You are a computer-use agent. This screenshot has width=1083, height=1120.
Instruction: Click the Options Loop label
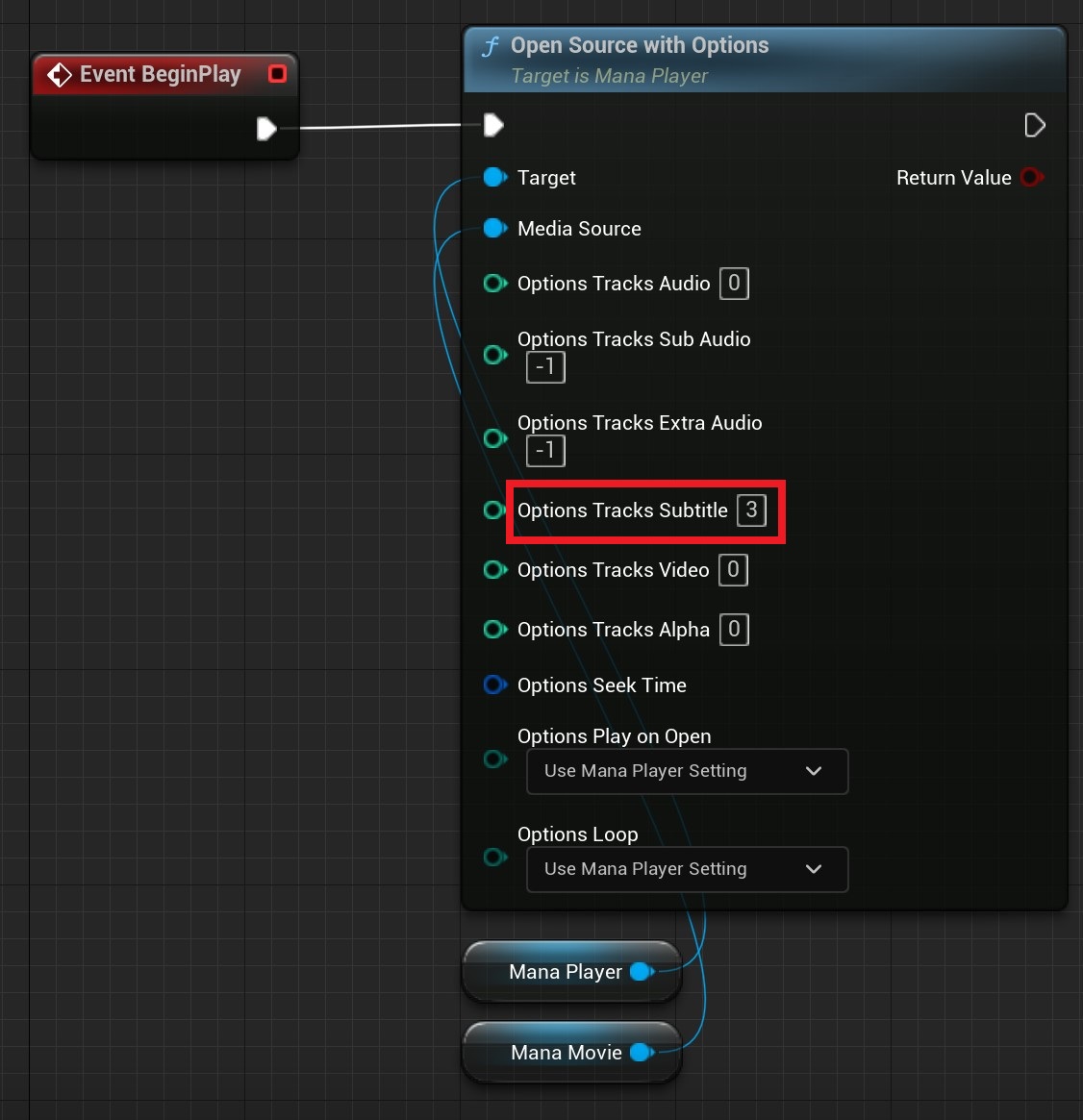click(x=577, y=834)
